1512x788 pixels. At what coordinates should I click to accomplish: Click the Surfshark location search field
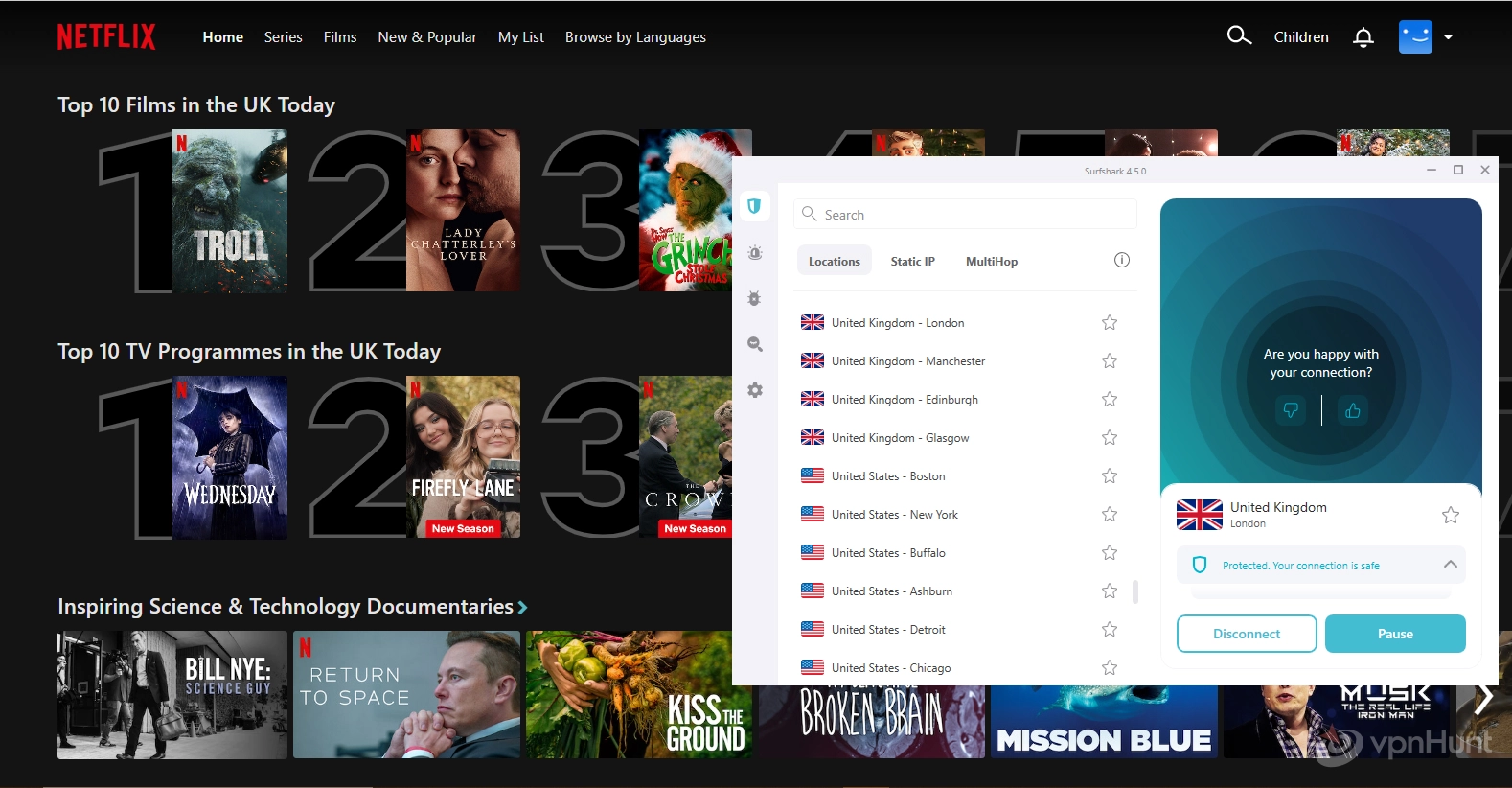(965, 214)
